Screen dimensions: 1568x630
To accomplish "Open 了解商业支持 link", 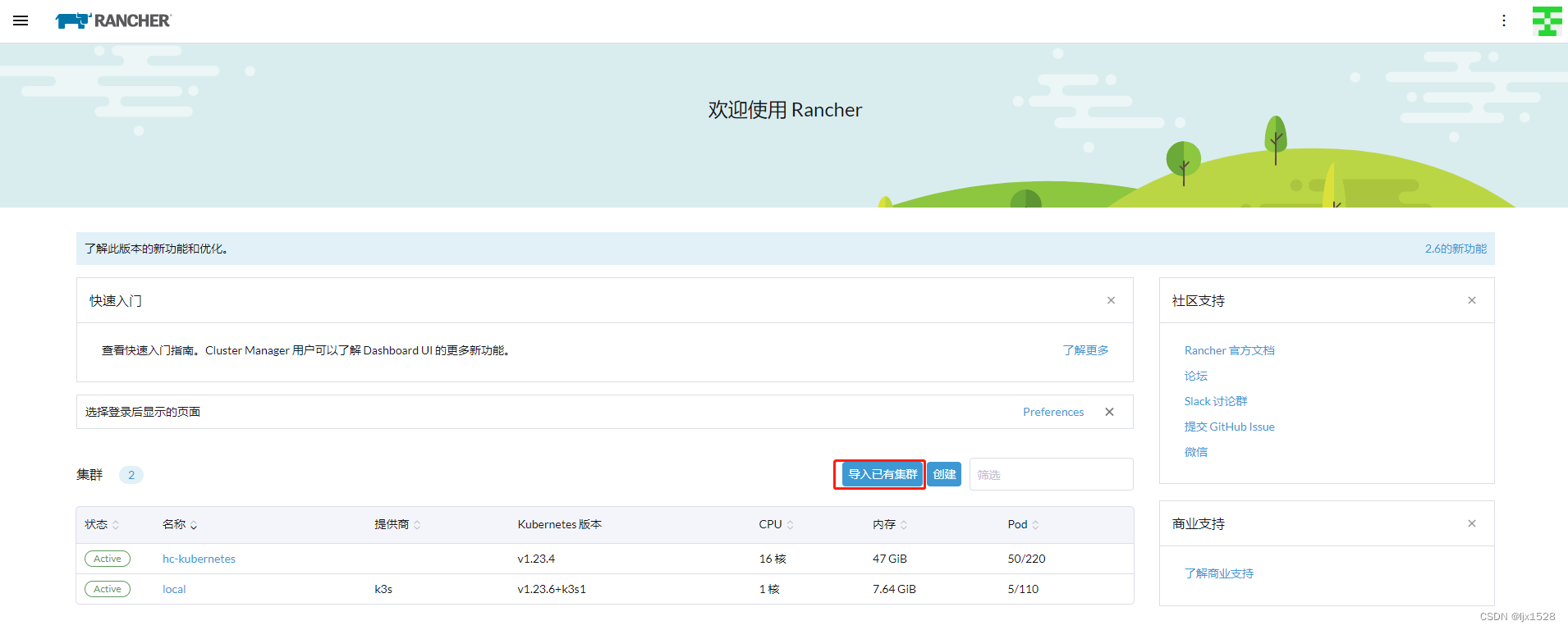I will 1218,573.
